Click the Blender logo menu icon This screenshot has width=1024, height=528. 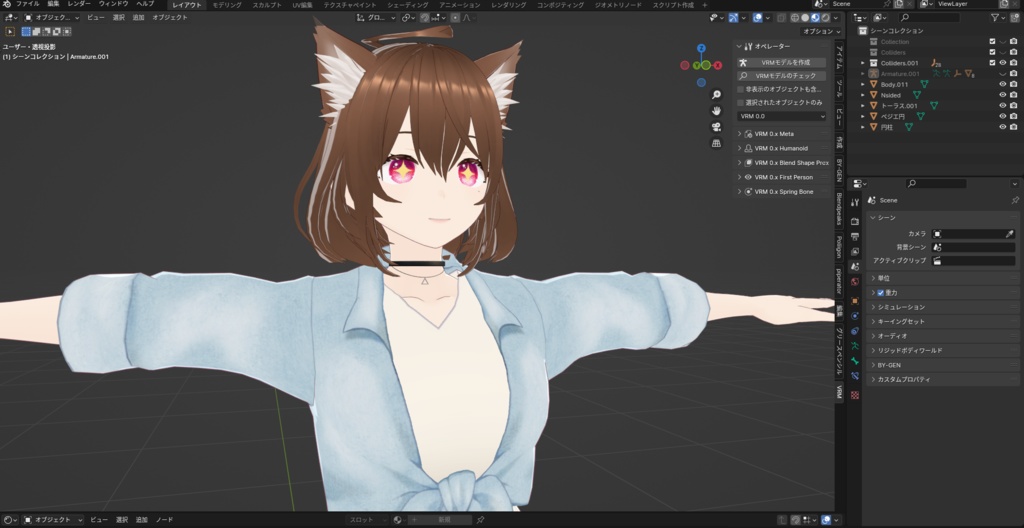7,4
